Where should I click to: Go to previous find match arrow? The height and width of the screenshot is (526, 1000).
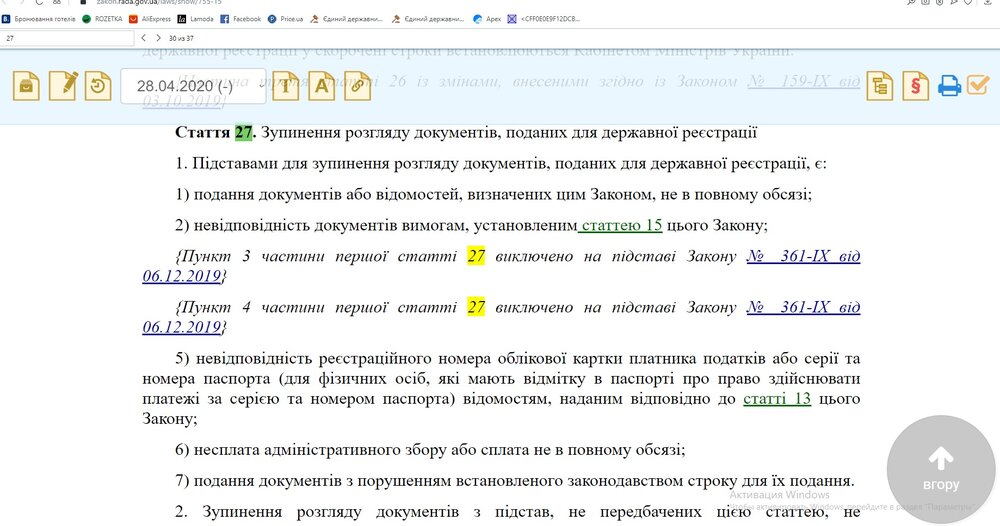pos(143,38)
